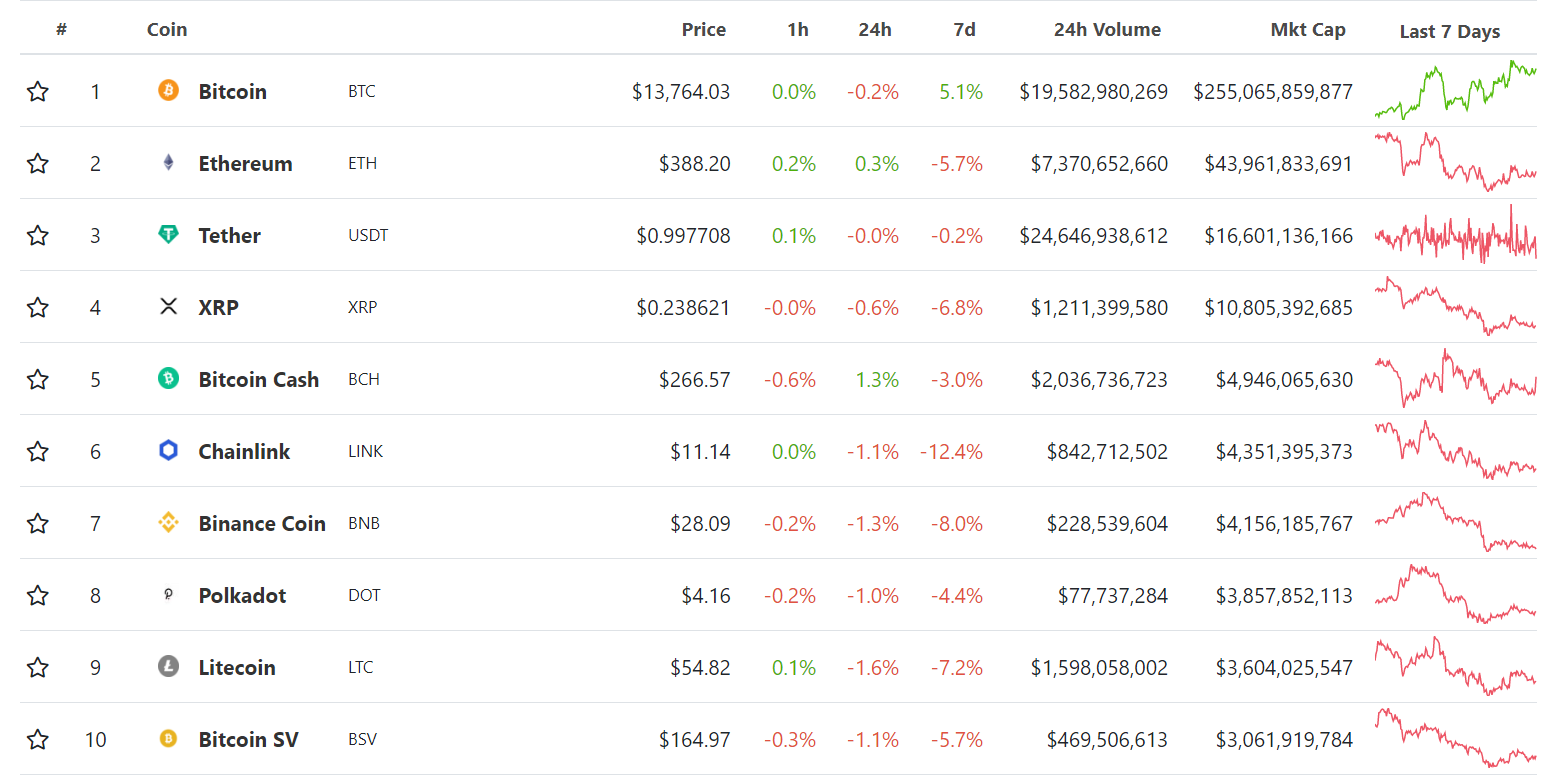
Task: Click Chainlink's 7d change -12.4%
Action: pos(952,452)
